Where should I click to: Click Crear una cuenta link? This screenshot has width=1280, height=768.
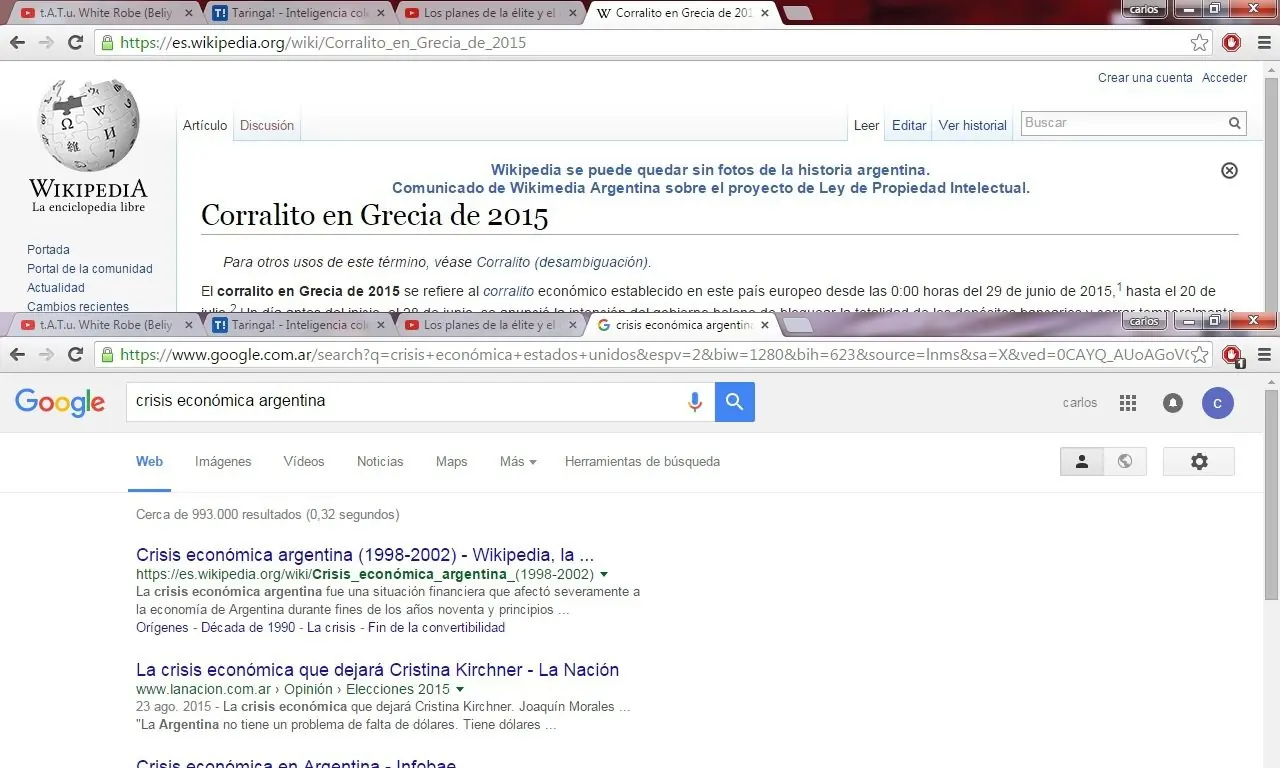1145,78
